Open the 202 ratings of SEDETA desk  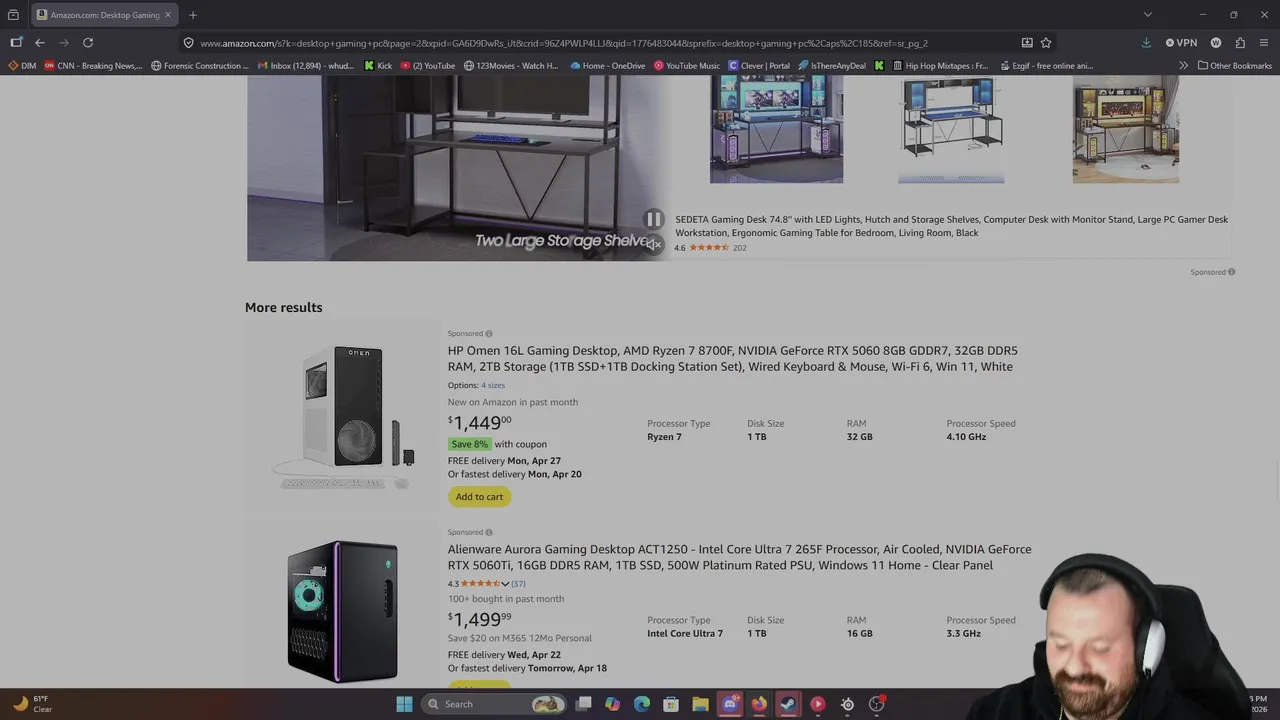(x=739, y=248)
